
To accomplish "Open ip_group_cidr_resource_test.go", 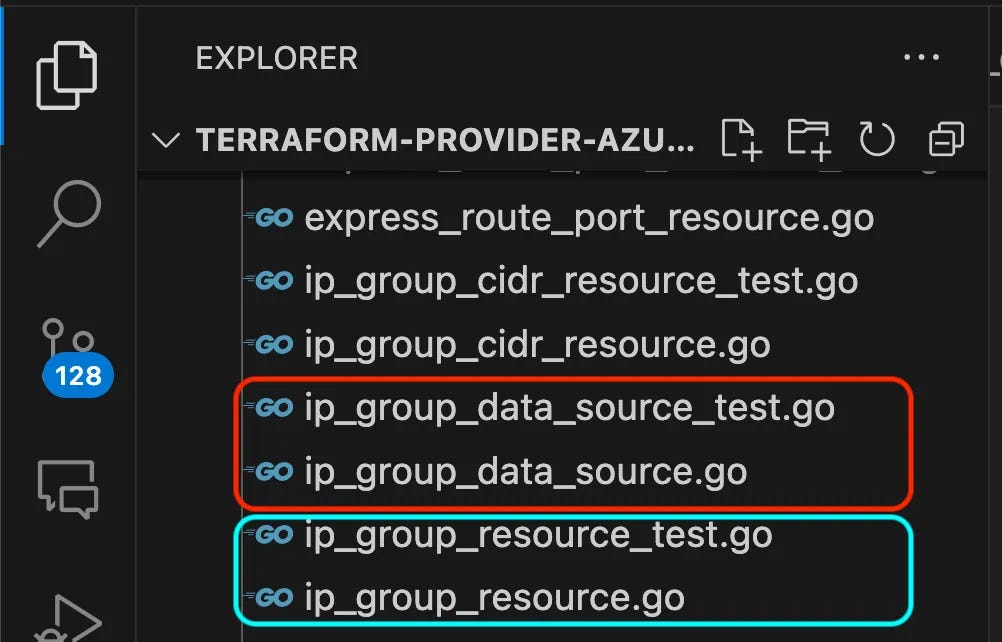I will (x=582, y=281).
